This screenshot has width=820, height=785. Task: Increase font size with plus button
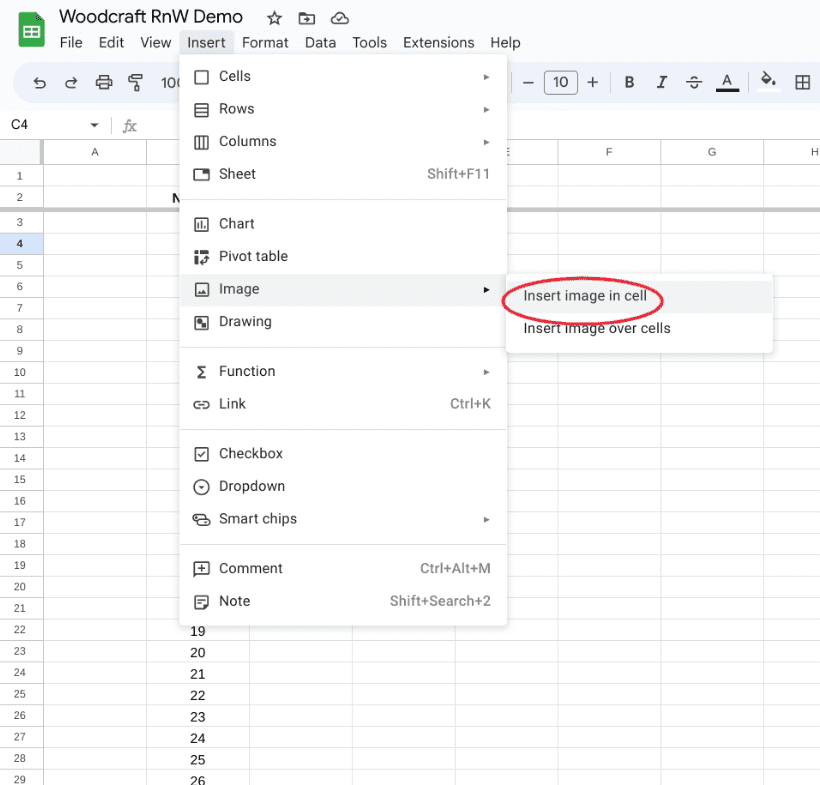(593, 82)
